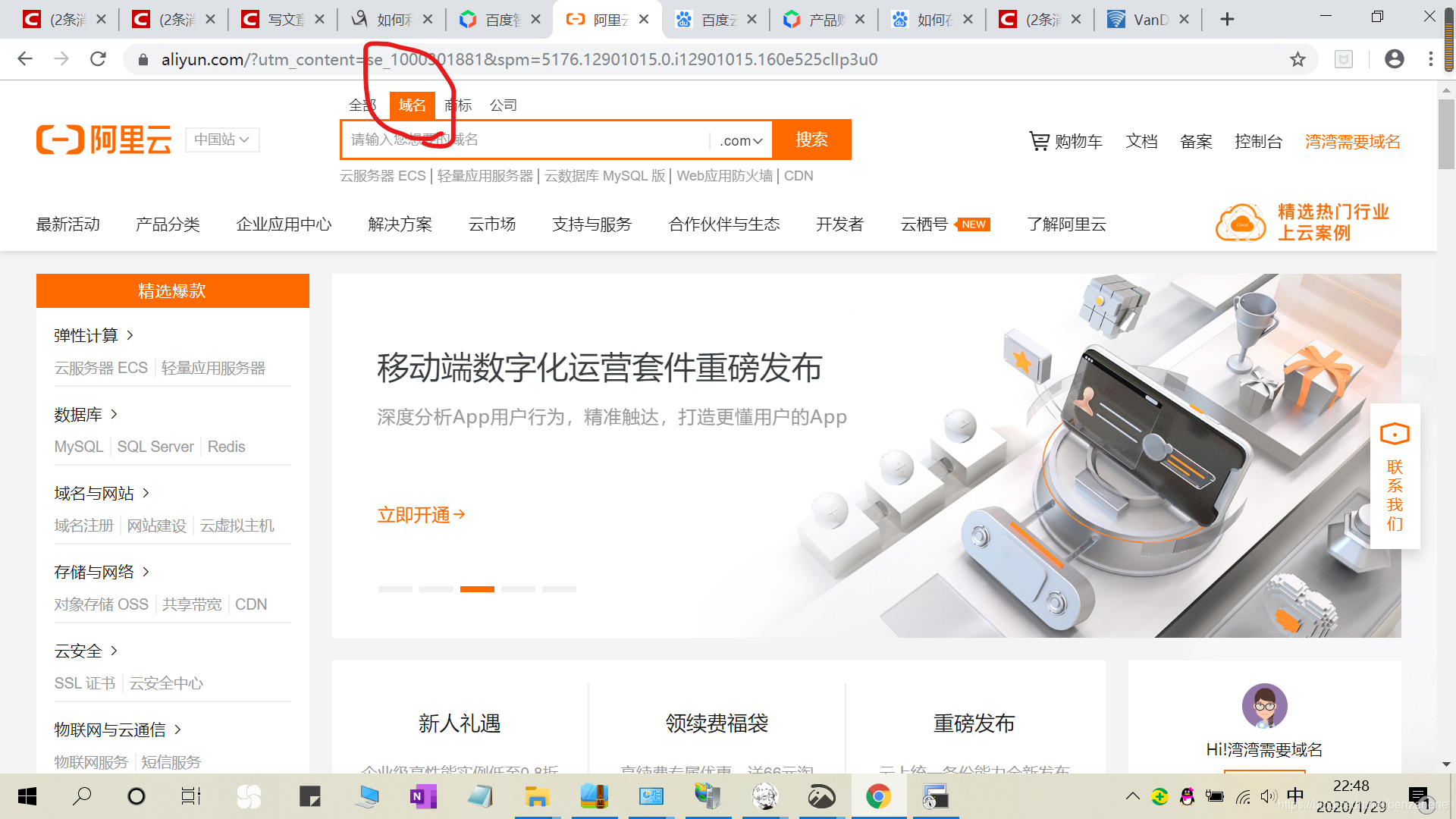Go back using the browser back arrow
Viewport: 1456px width, 819px height.
coord(25,59)
